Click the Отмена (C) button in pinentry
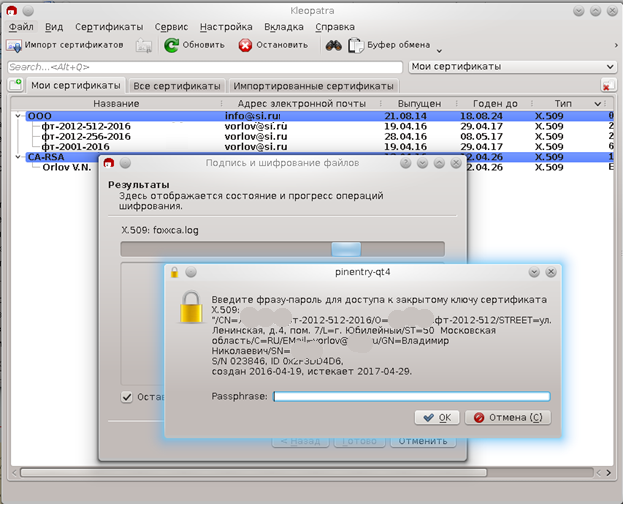 508,417
